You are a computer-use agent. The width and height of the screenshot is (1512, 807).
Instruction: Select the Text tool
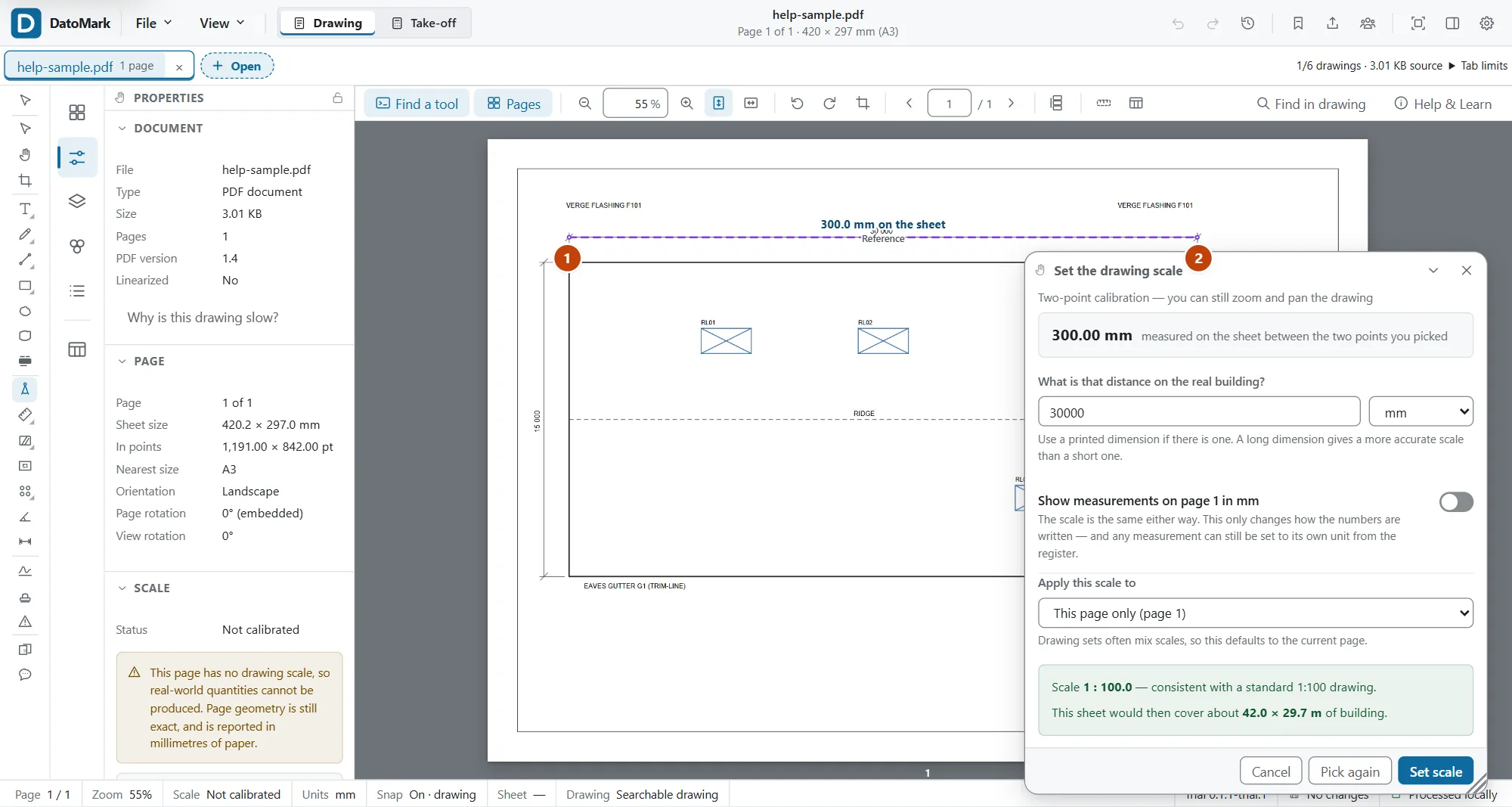25,209
